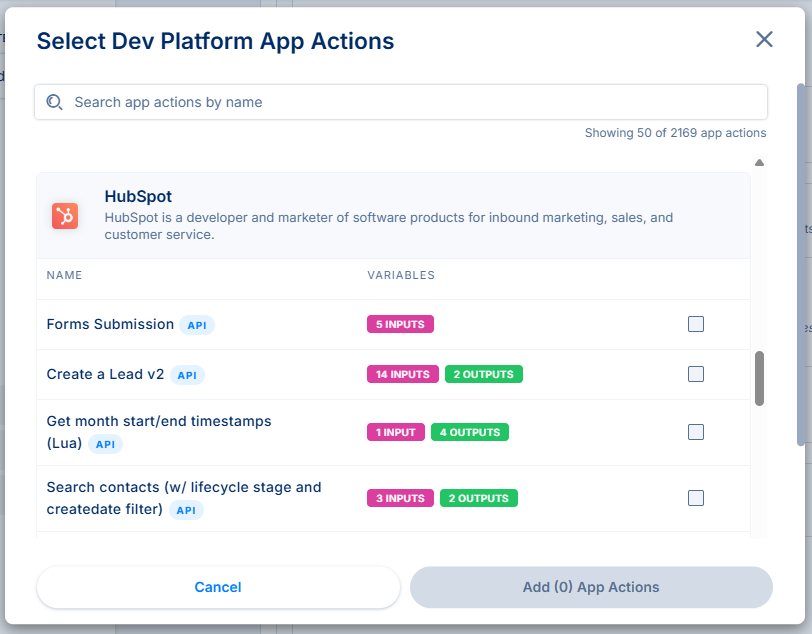This screenshot has width=812, height=634.
Task: Click the API badge beside Forms Submission
Action: (x=197, y=325)
